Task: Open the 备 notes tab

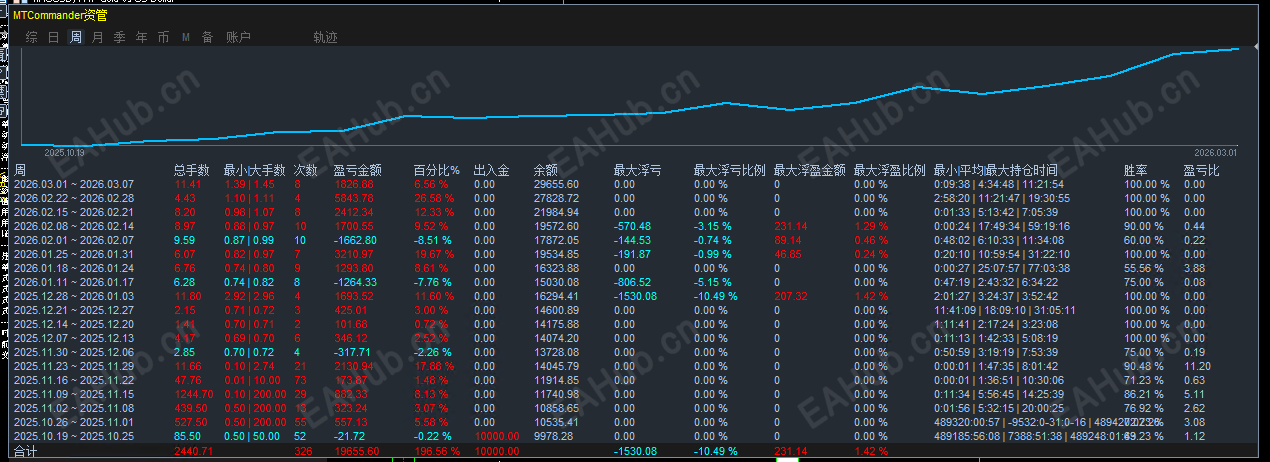Action: point(207,37)
